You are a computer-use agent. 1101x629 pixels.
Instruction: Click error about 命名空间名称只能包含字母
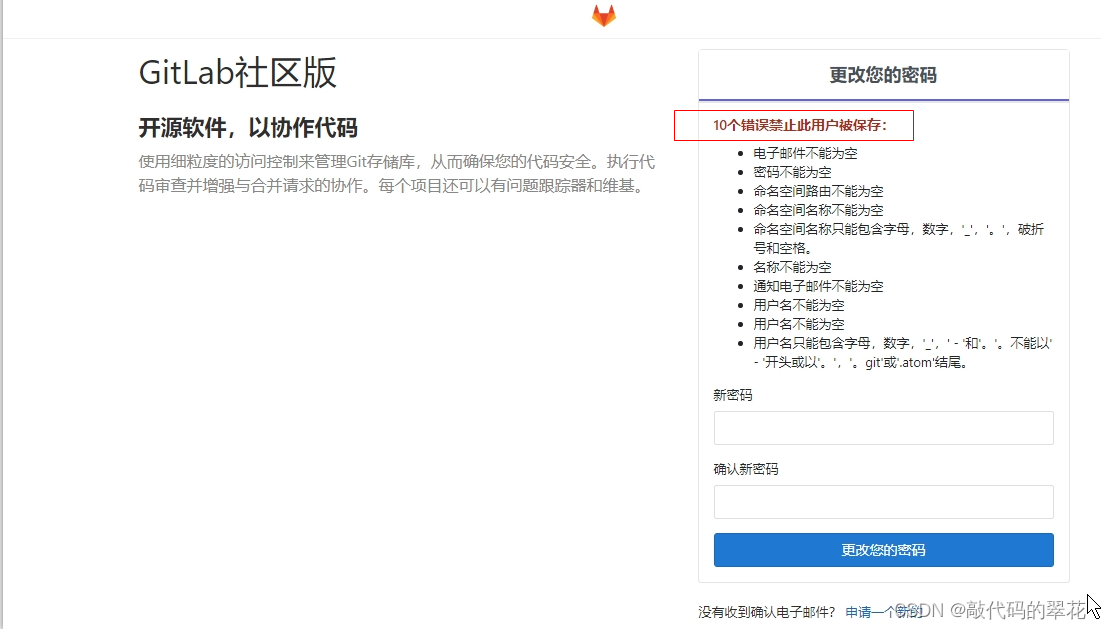898,238
